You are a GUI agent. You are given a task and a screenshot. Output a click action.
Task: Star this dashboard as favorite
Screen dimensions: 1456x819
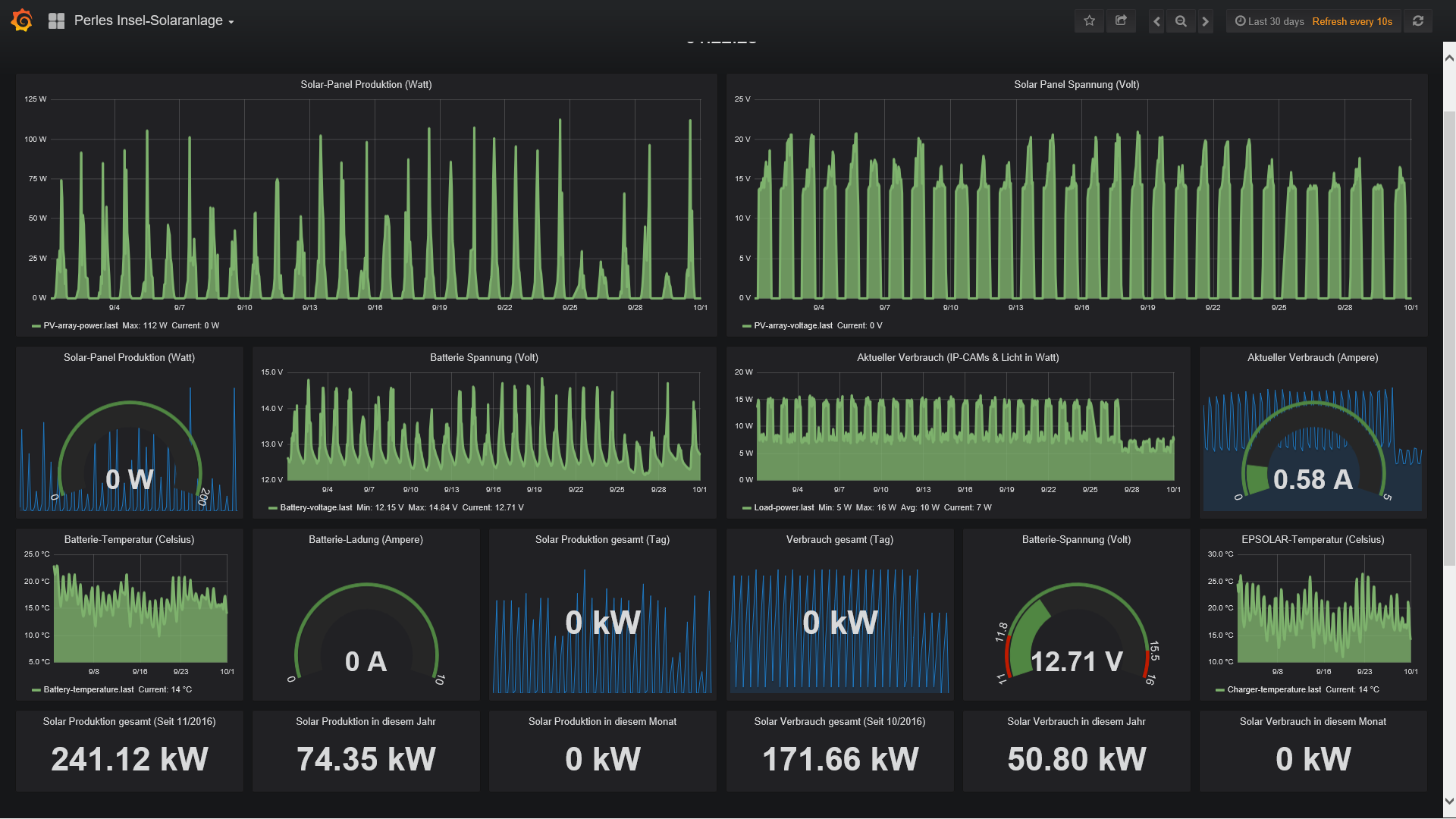pos(1089,21)
